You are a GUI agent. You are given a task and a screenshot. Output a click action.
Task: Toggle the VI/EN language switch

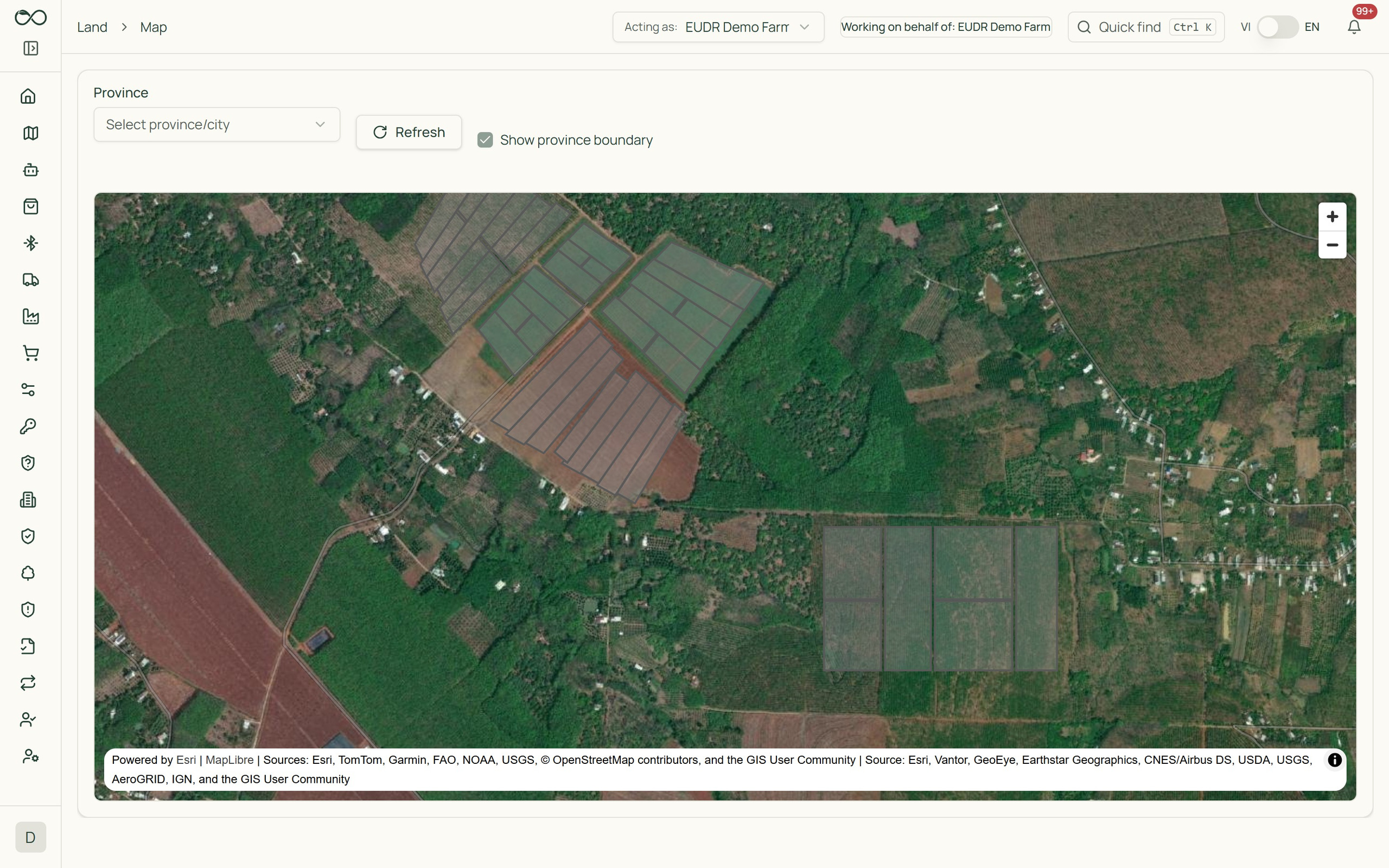(x=1277, y=27)
